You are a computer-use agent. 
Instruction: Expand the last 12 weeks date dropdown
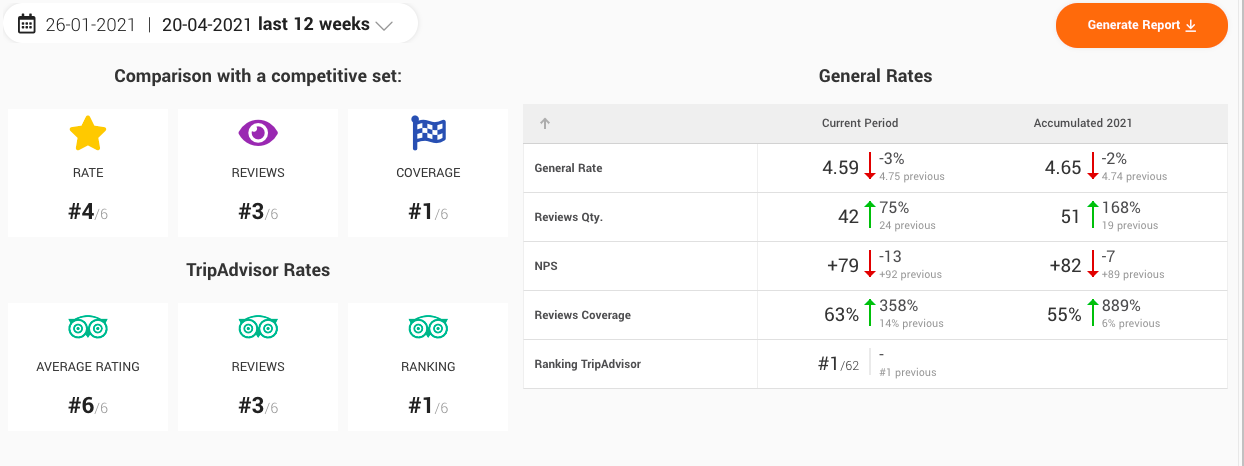pyautogui.click(x=384, y=26)
